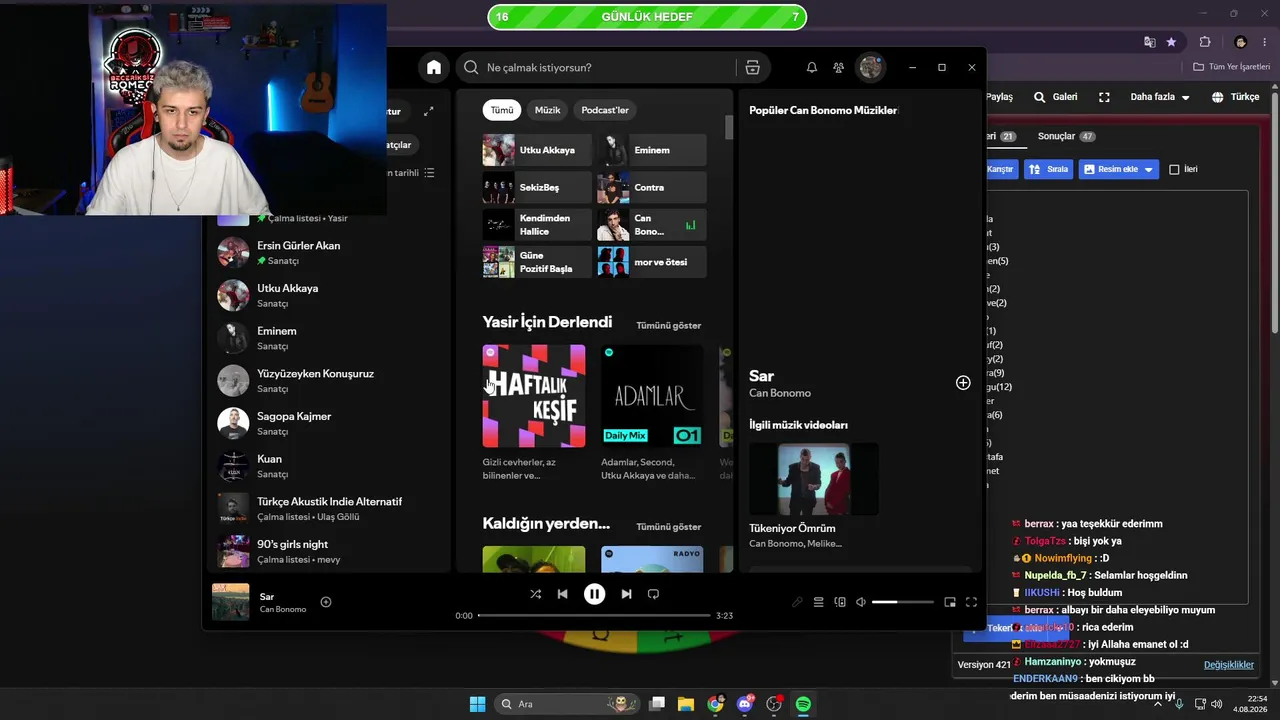Open the mini player
Image resolution: width=1280 pixels, height=720 pixels.
[x=950, y=602]
